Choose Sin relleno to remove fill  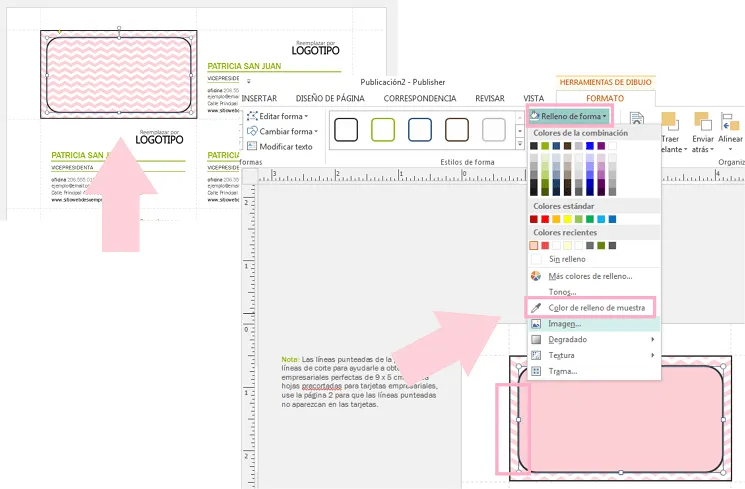(x=594, y=259)
